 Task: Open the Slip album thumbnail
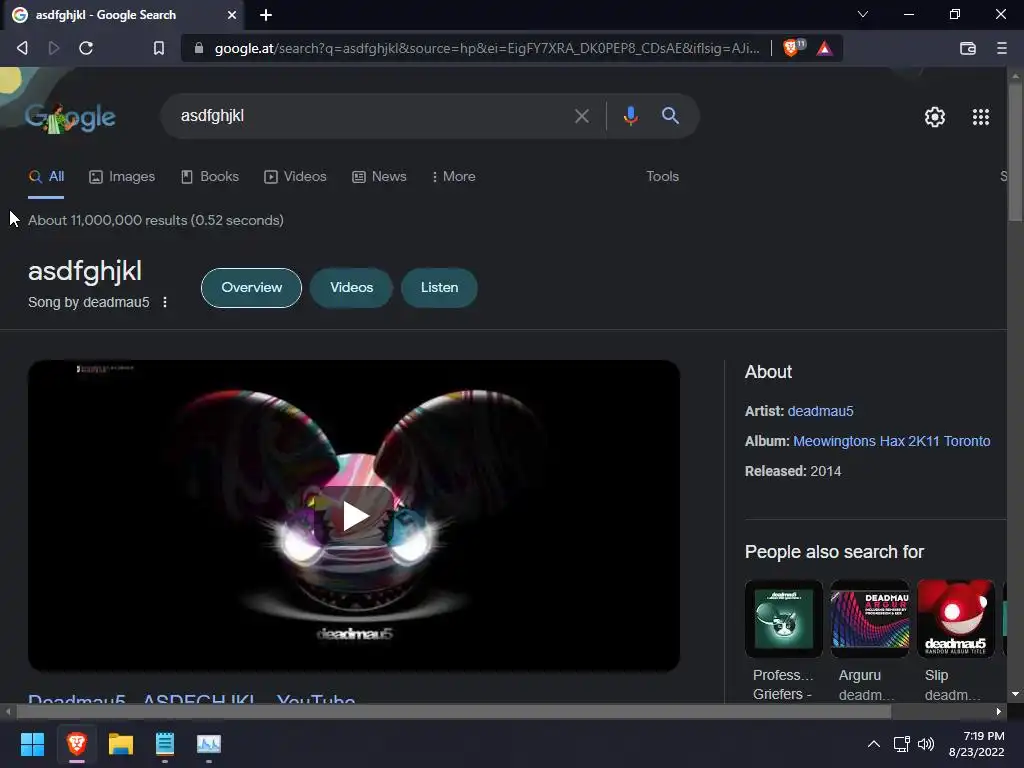point(955,618)
